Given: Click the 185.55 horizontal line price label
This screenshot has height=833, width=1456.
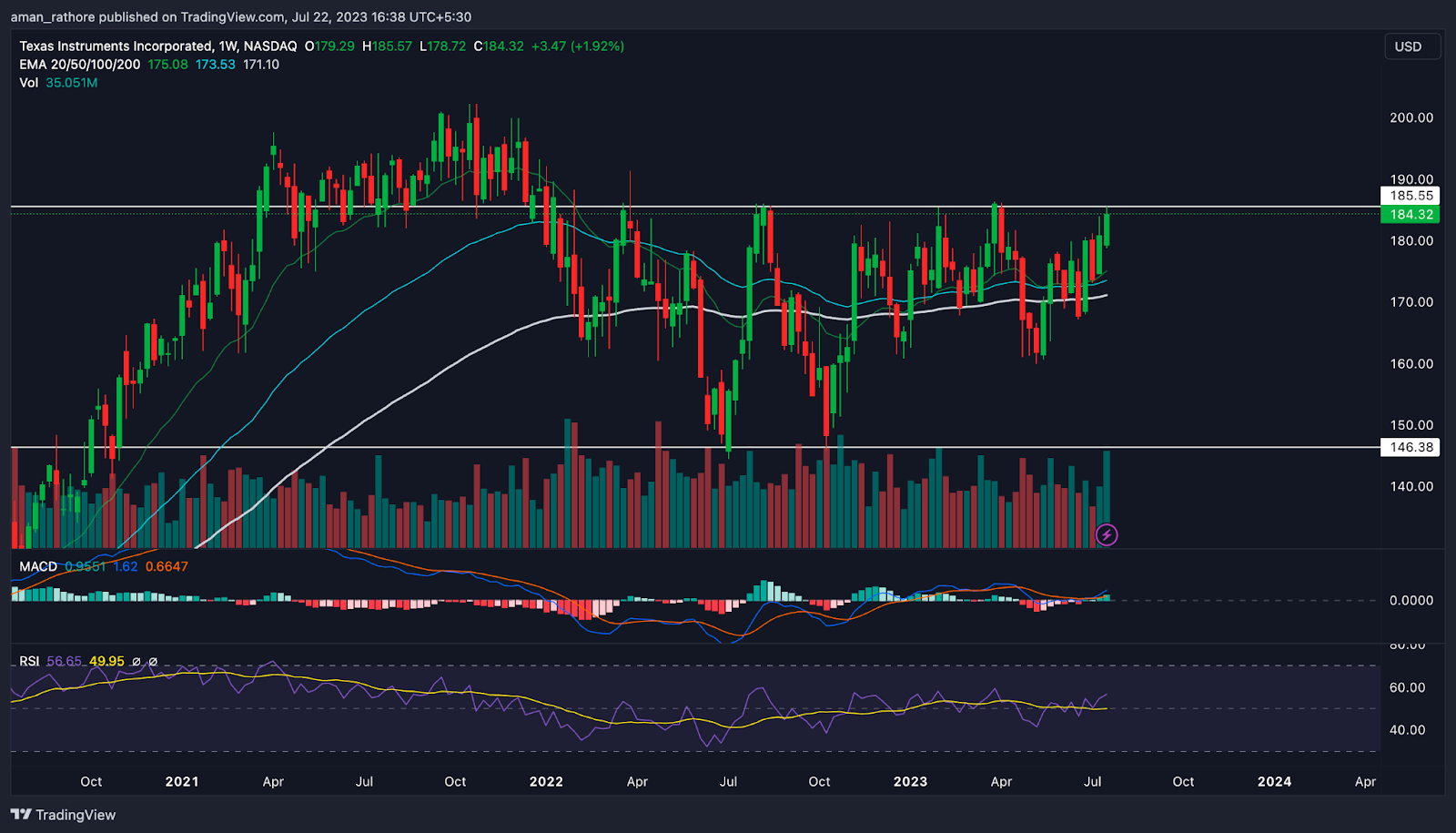Looking at the screenshot, I should click(x=1410, y=196).
